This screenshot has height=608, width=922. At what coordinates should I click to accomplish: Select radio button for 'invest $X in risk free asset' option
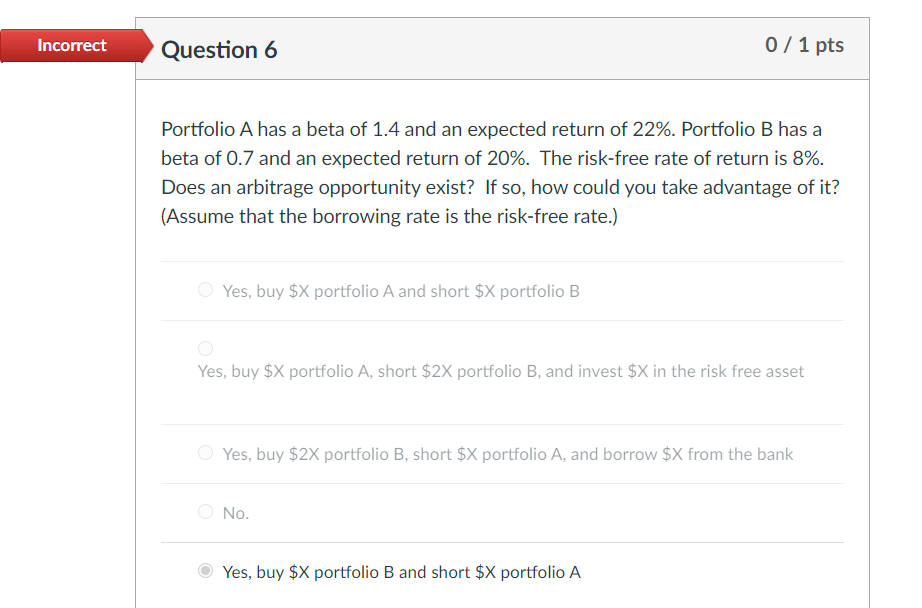[x=205, y=348]
